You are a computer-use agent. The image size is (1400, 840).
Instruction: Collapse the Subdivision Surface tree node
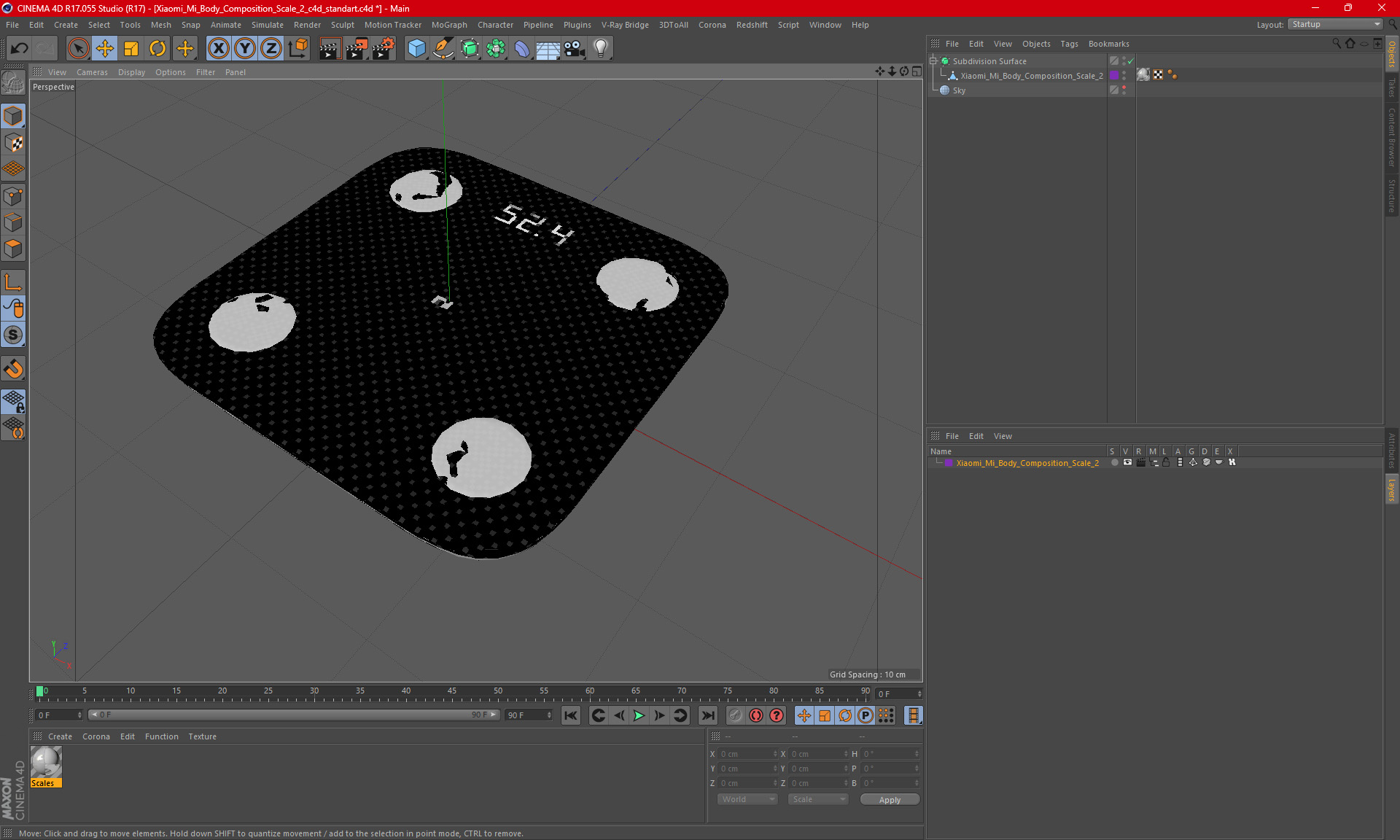(933, 61)
